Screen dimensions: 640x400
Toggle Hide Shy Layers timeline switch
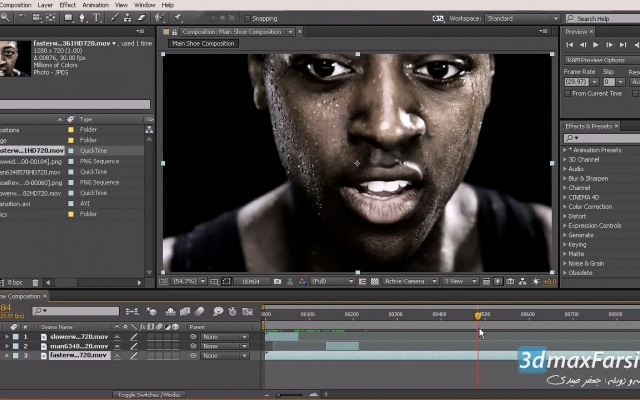tap(171, 312)
